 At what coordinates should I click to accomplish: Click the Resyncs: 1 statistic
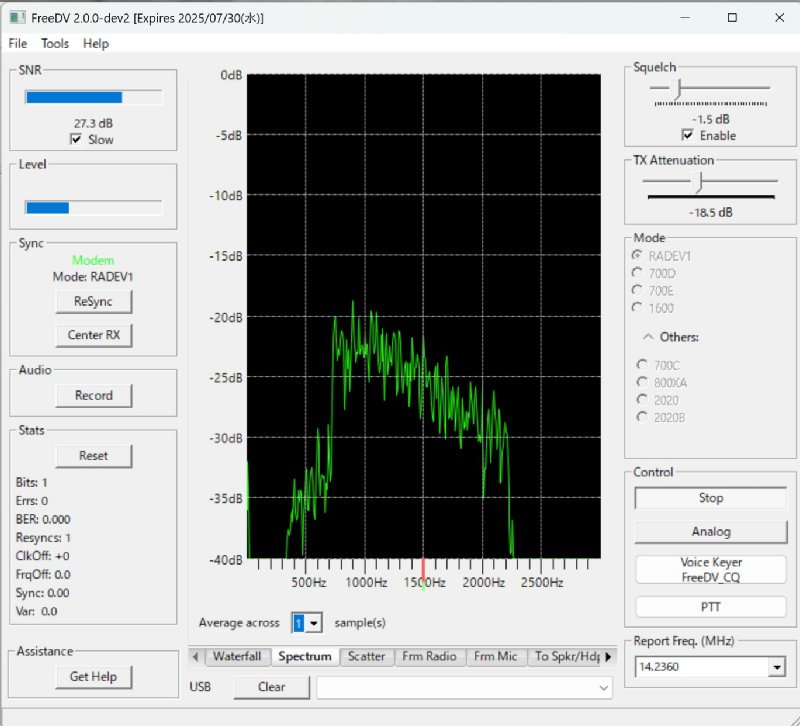pyautogui.click(x=43, y=538)
